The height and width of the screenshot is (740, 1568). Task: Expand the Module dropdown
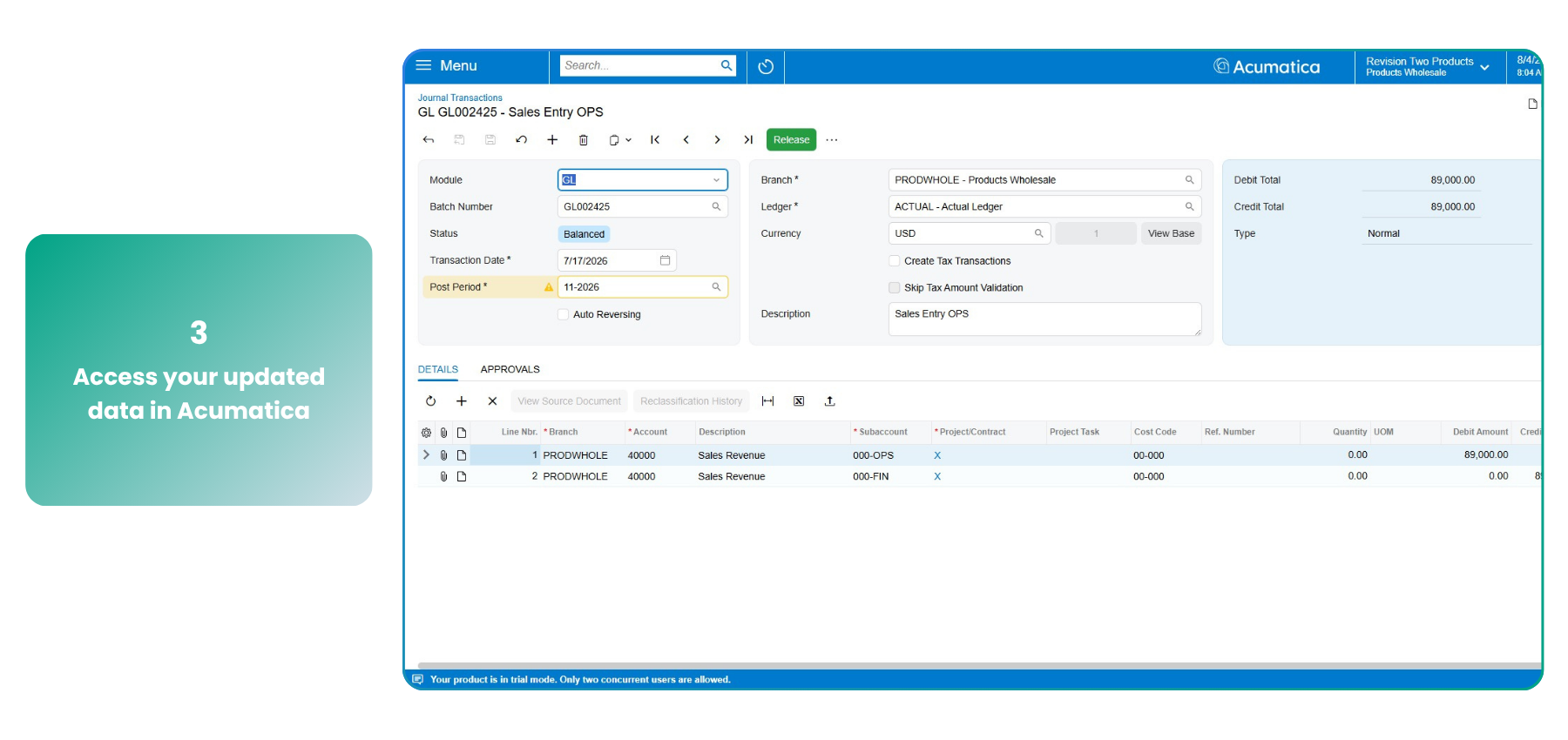click(716, 180)
